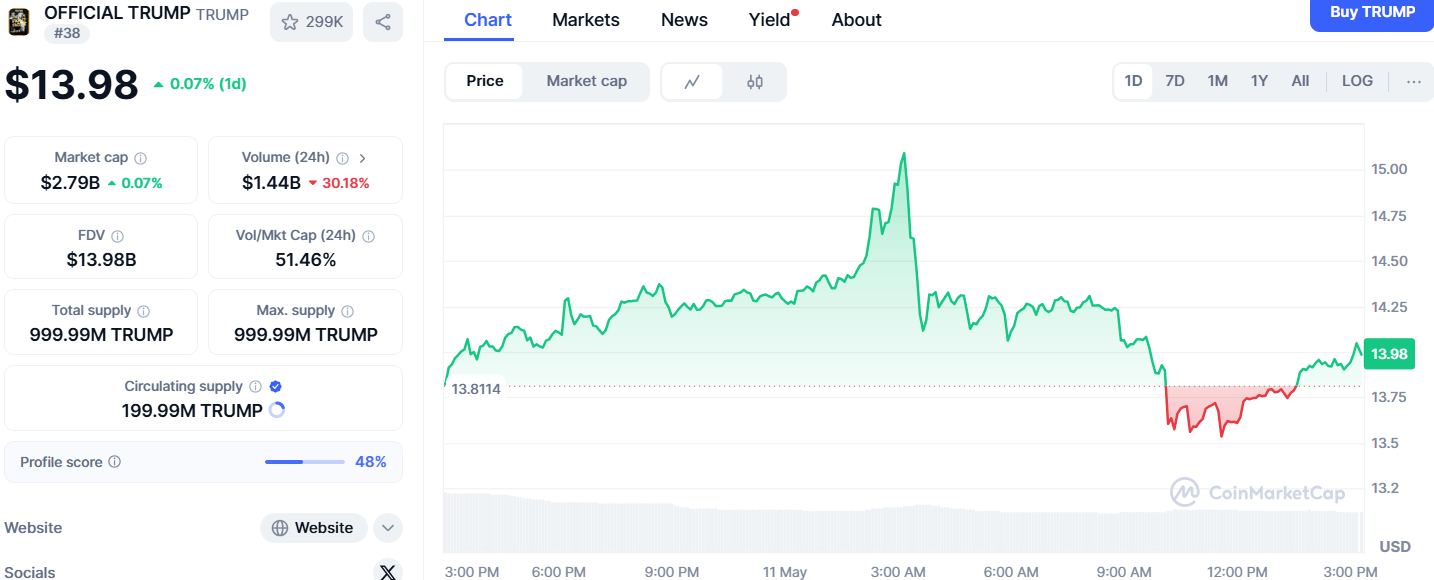Open Vol/Mkt Cap (24h) info icon
1434x580 pixels.
coord(368,236)
